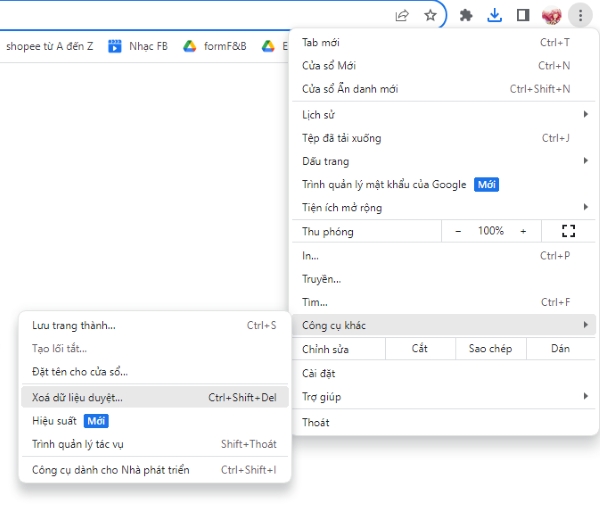This screenshot has width=600, height=513.
Task: Open the Extensions puzzle piece icon
Action: [466, 15]
